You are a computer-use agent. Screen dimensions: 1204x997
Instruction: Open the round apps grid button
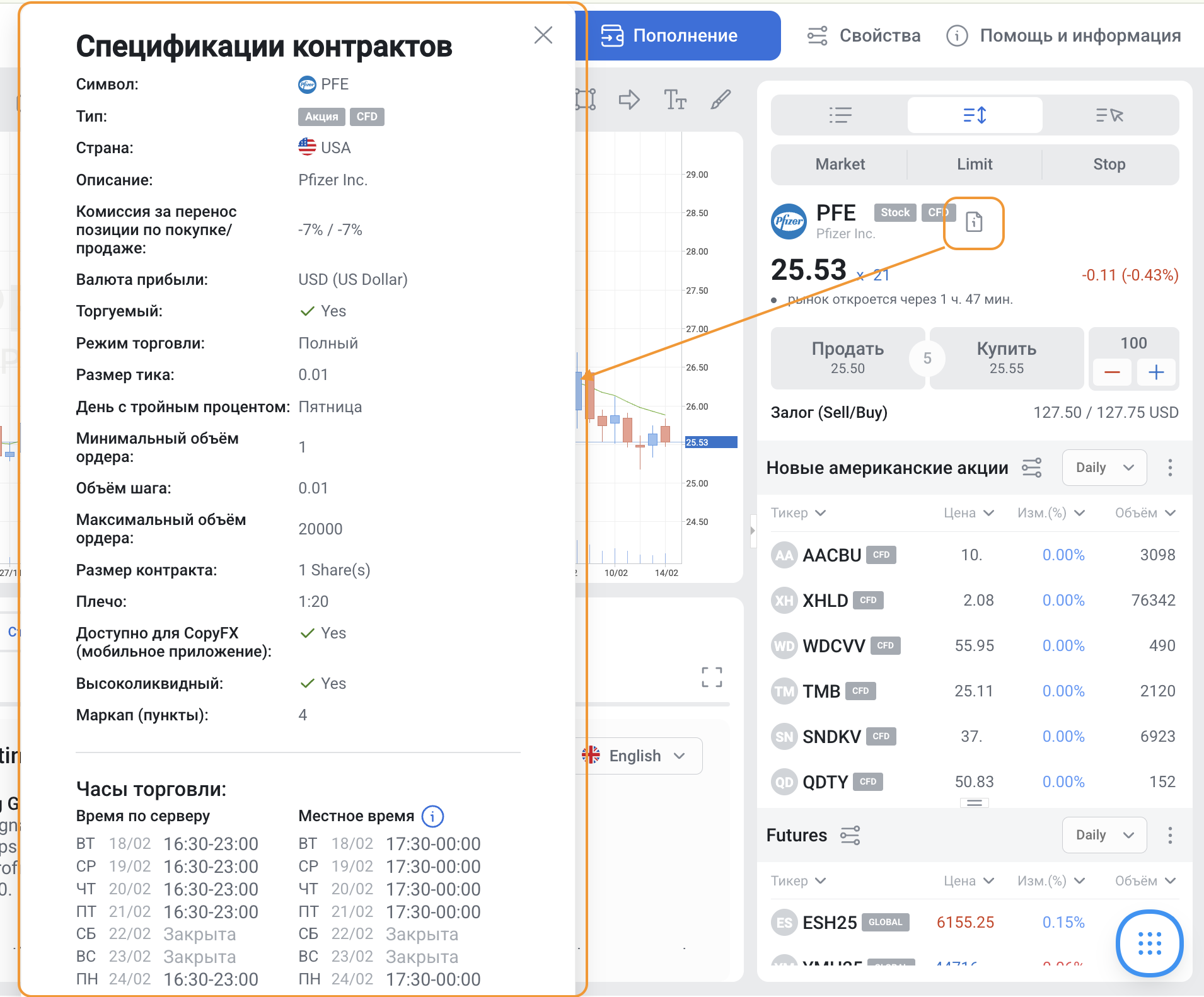[x=1149, y=943]
